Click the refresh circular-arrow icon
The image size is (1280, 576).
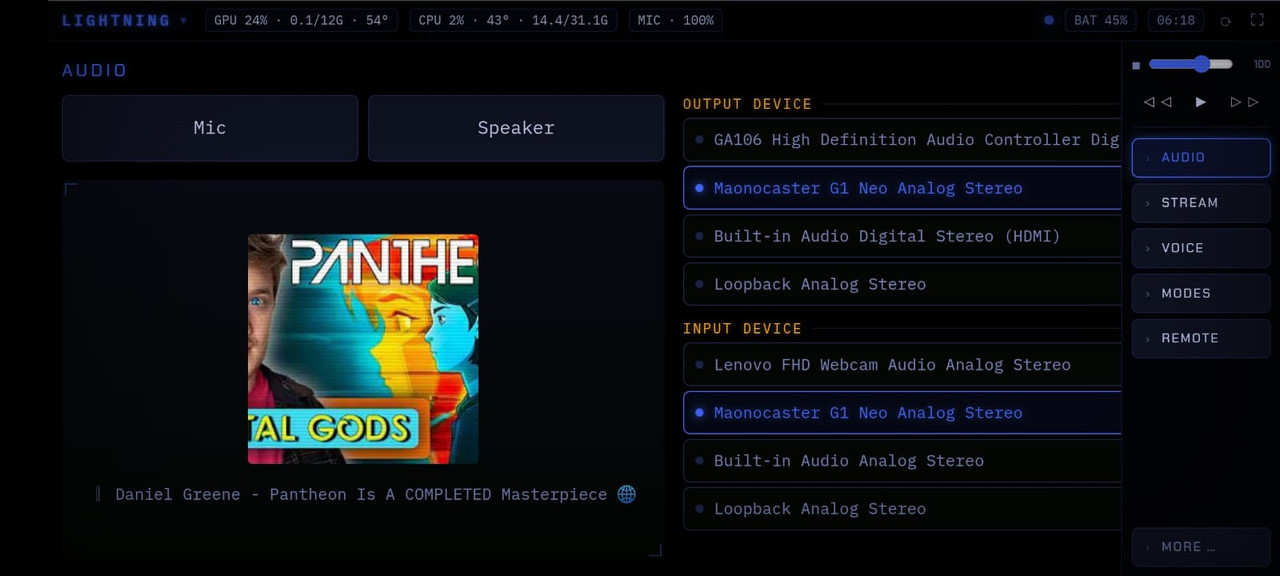(x=1225, y=21)
